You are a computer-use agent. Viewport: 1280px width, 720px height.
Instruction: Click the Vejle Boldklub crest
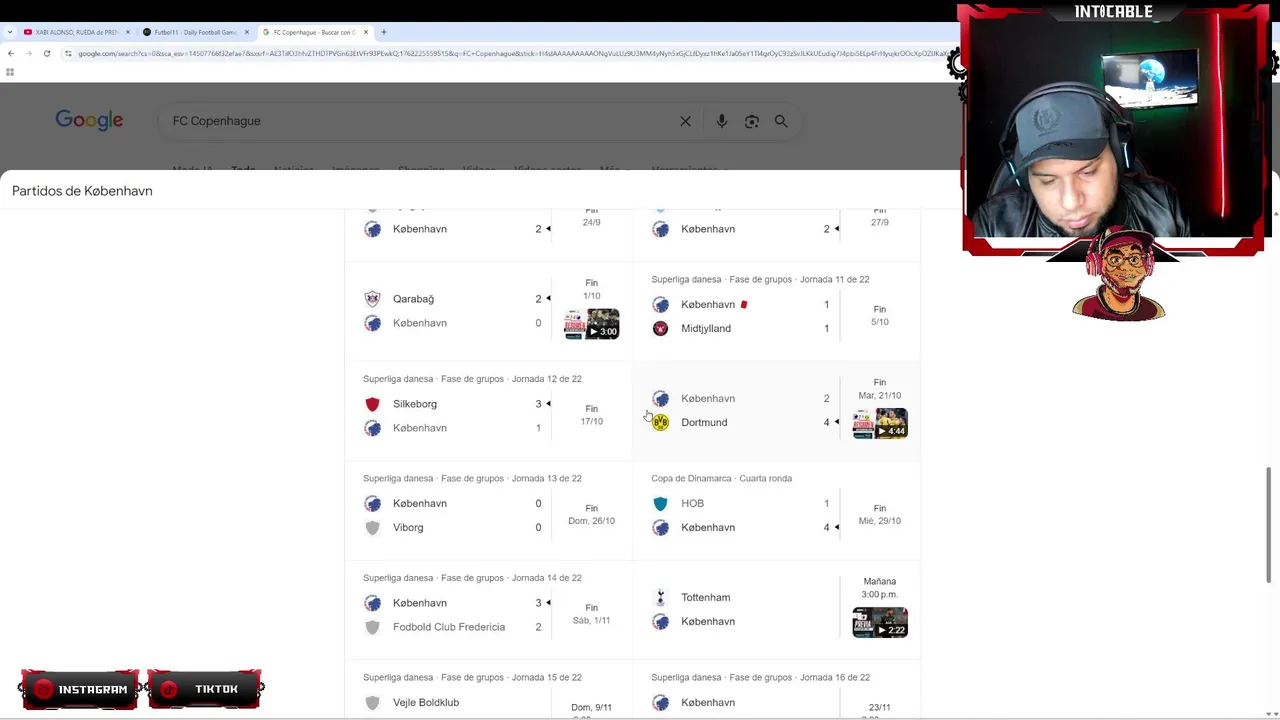pyautogui.click(x=372, y=702)
